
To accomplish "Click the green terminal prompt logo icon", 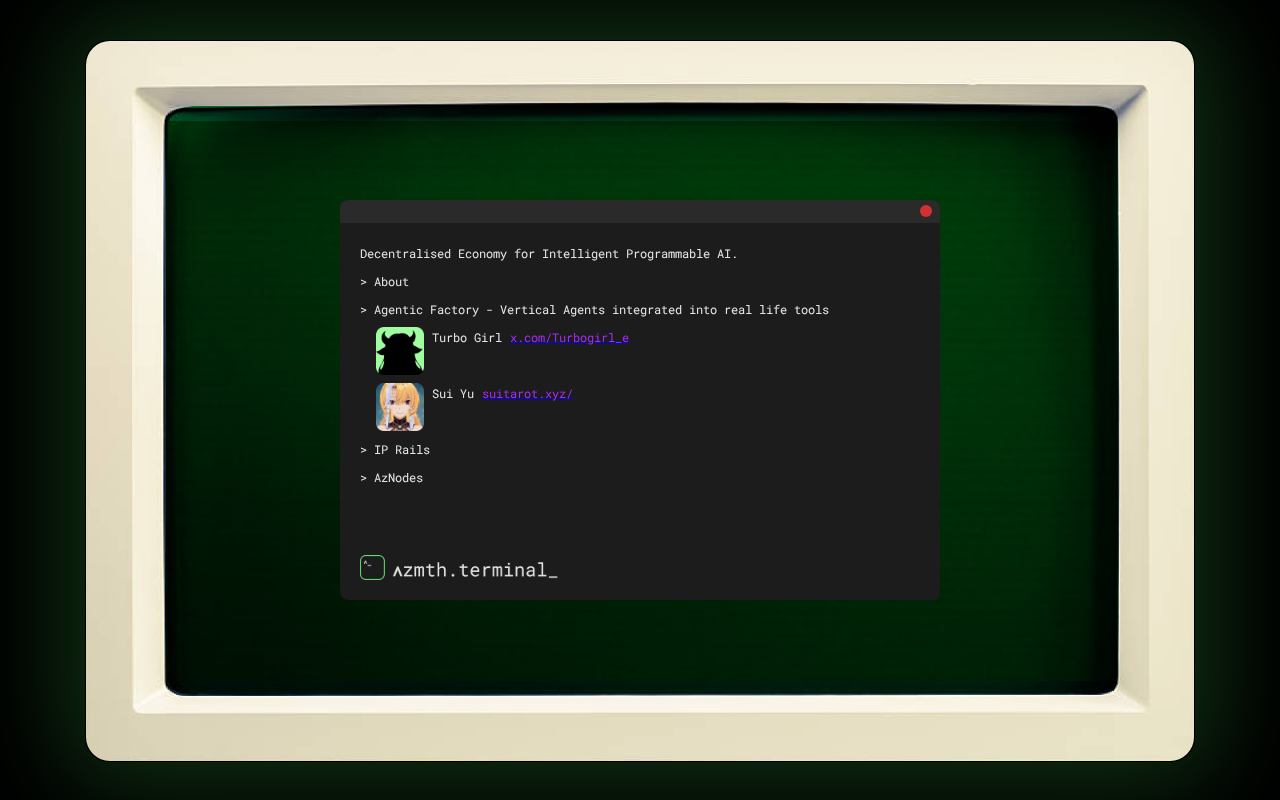I will [372, 567].
